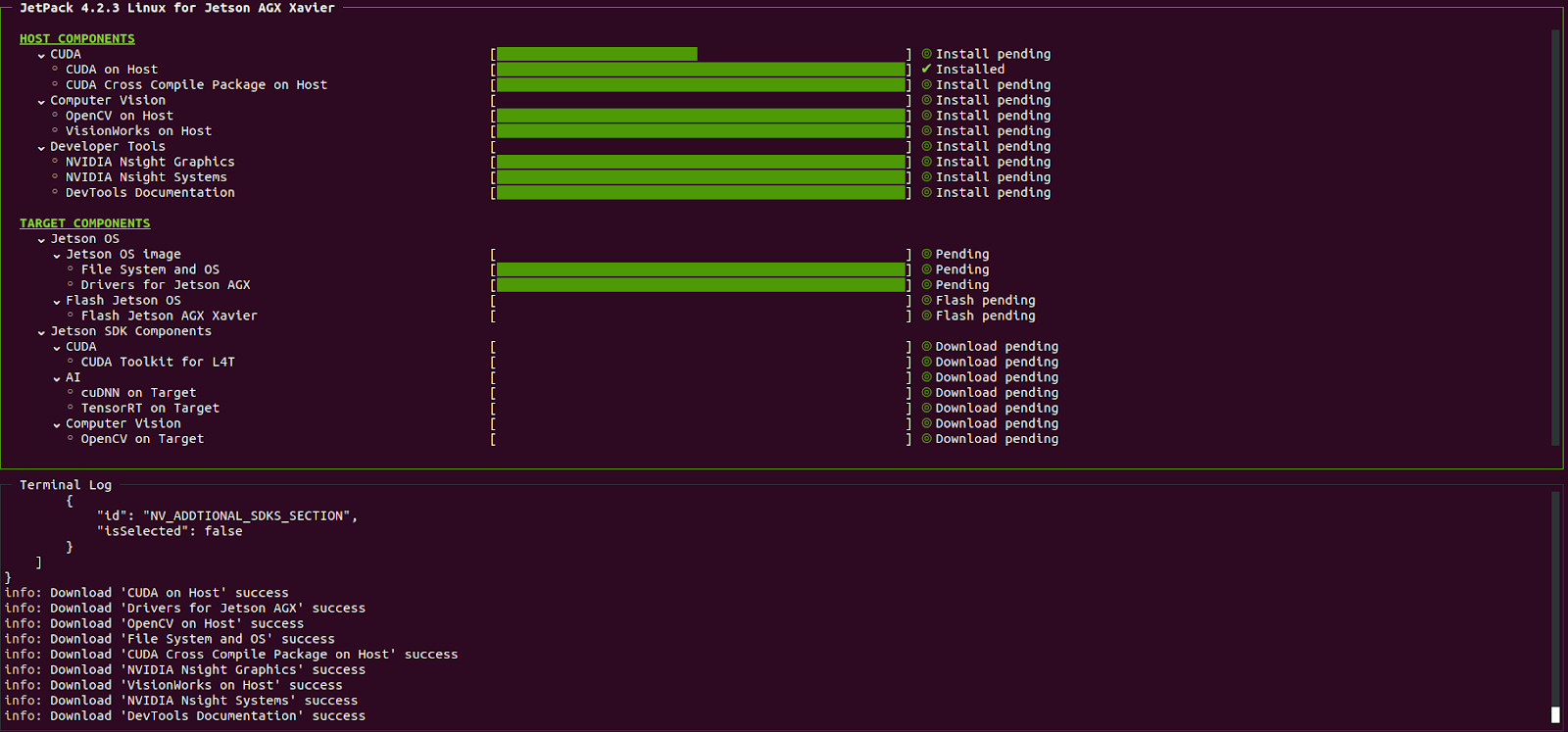The width and height of the screenshot is (1568, 732).
Task: Click the "isSelected": false log line
Action: tap(170, 531)
